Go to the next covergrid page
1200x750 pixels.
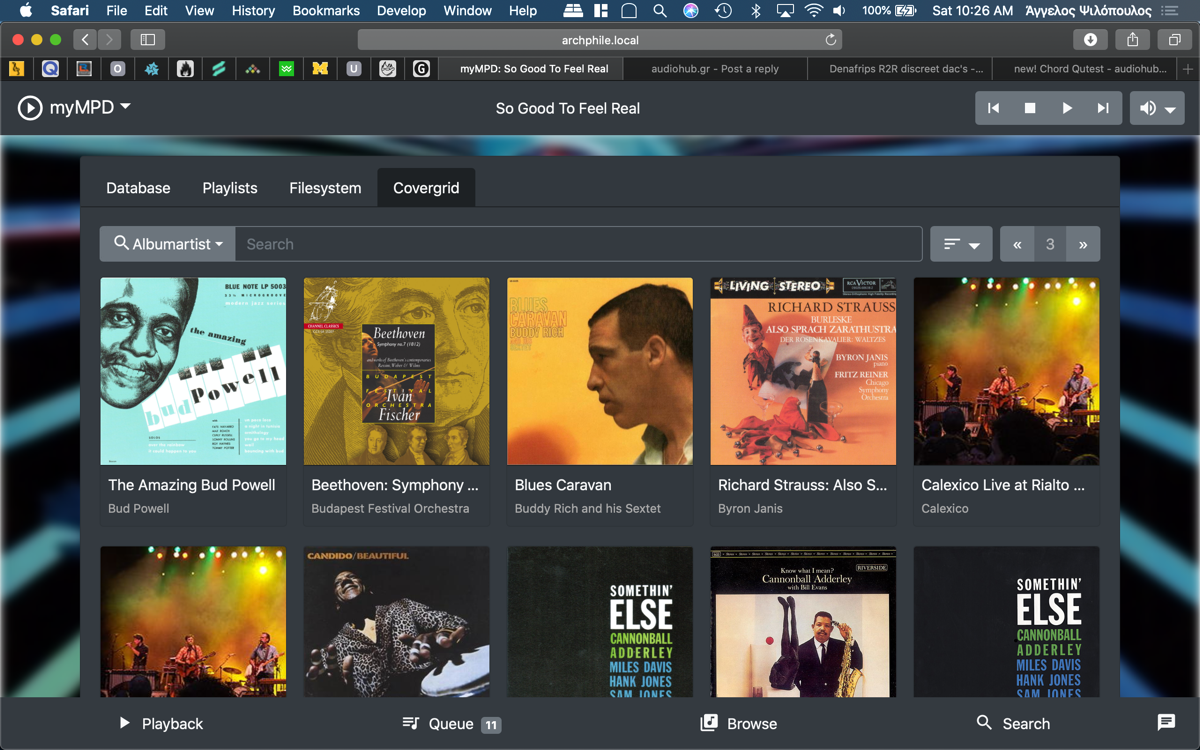tap(1082, 244)
